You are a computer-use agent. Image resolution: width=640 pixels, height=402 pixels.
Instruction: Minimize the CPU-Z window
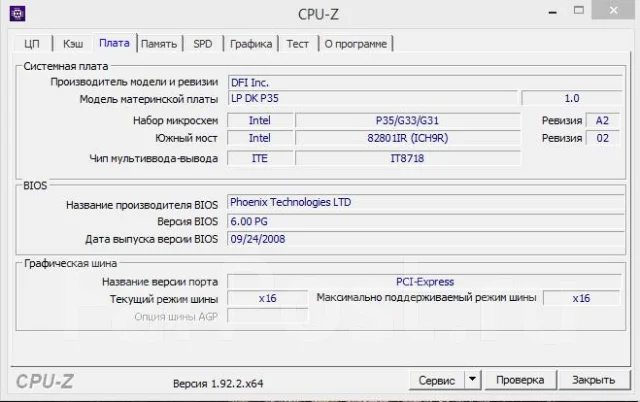coord(553,12)
